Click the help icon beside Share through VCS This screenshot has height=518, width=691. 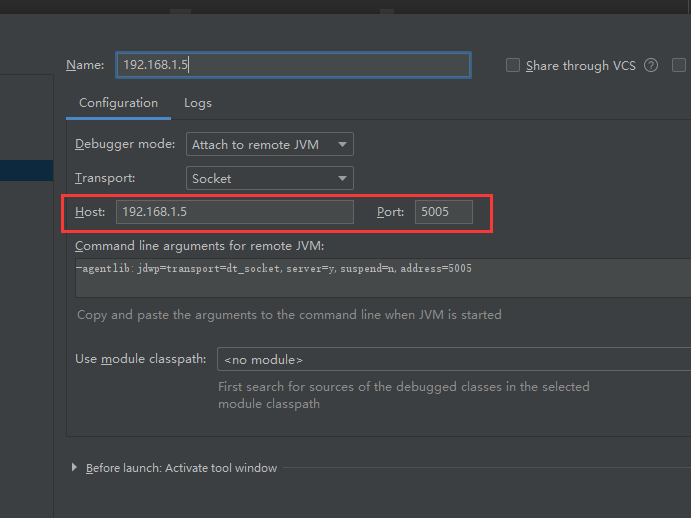click(651, 66)
